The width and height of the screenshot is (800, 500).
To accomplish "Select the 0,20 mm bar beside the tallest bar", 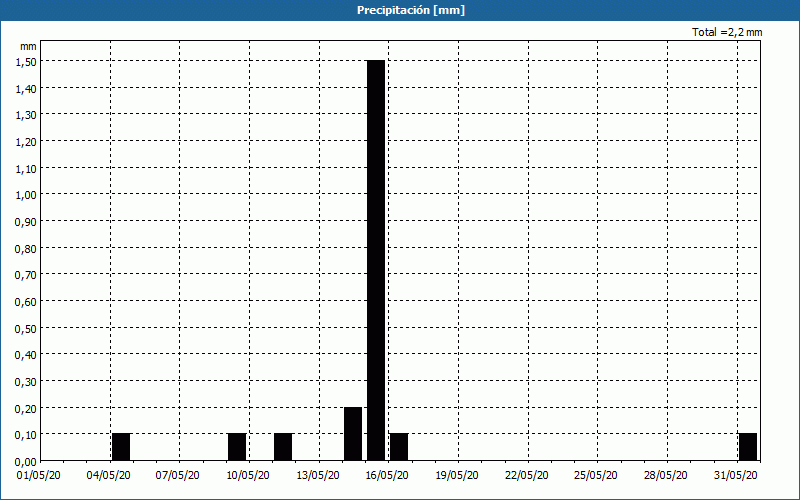I will [x=353, y=434].
